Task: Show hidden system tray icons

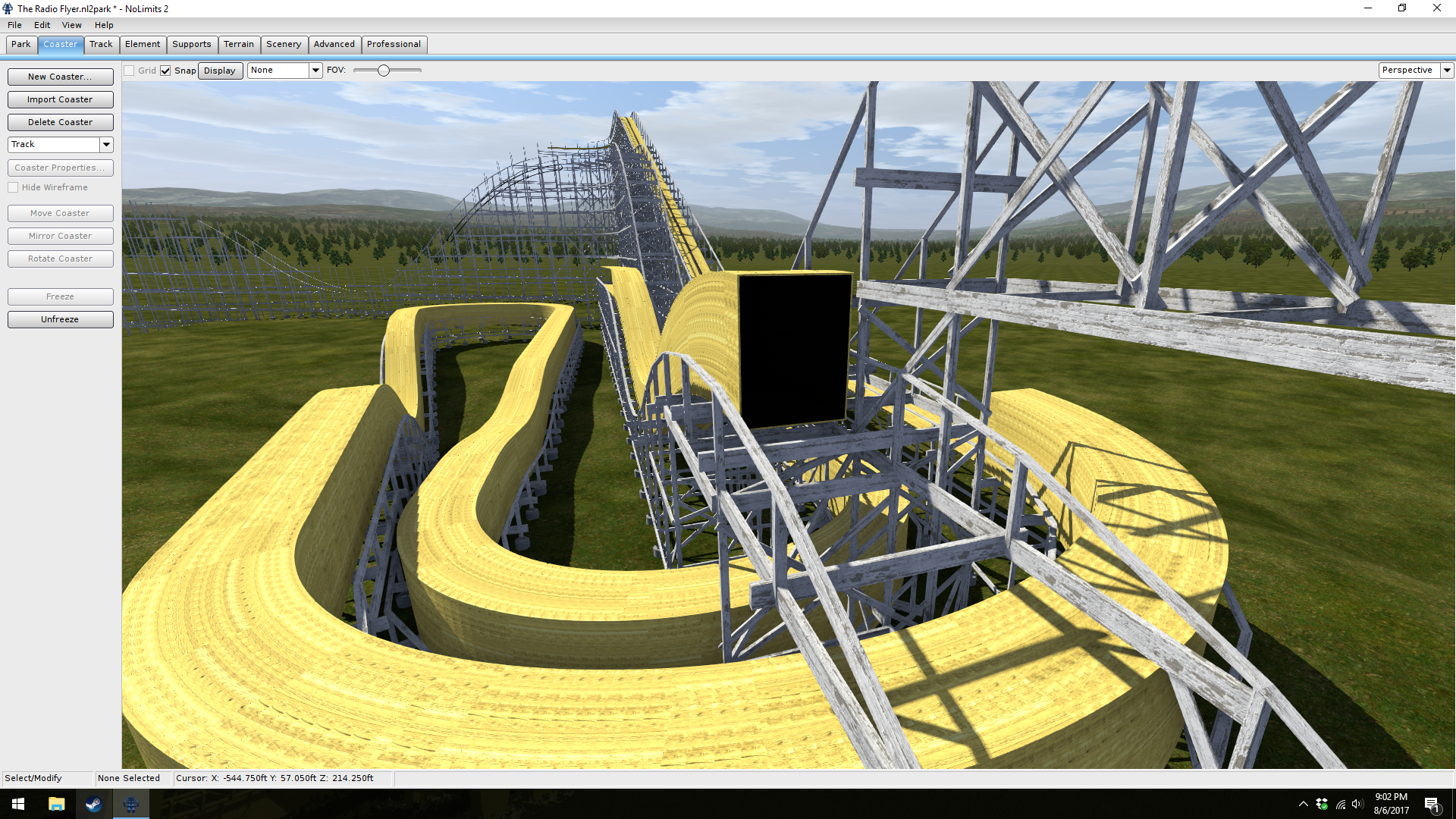Action: (x=1303, y=804)
